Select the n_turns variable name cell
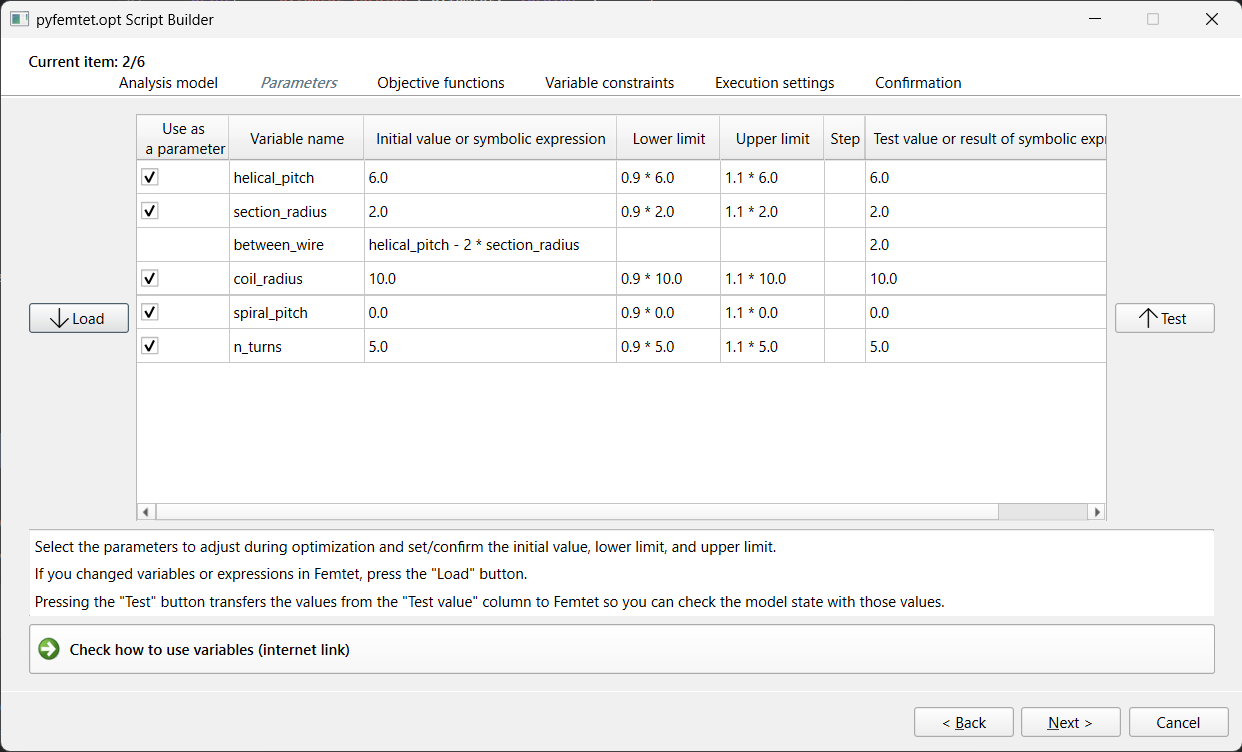Viewport: 1242px width, 752px height. (x=297, y=346)
